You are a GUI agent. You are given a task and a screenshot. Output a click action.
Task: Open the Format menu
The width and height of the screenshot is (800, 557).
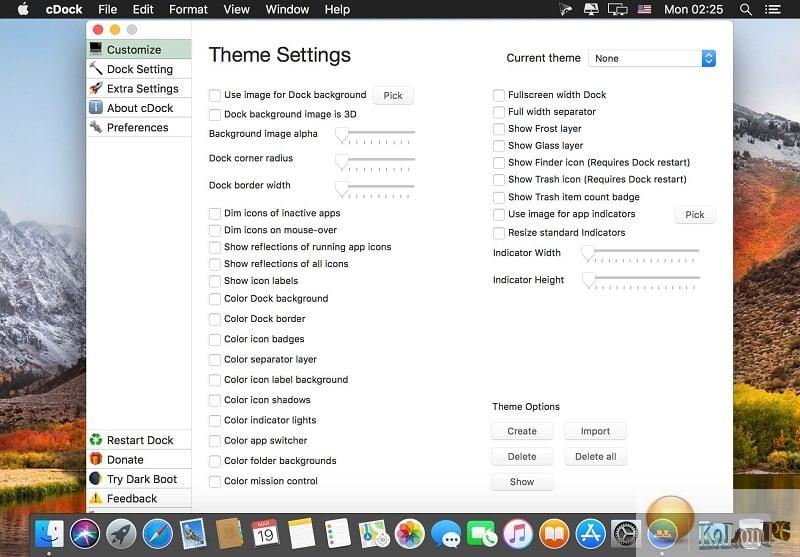click(x=188, y=9)
